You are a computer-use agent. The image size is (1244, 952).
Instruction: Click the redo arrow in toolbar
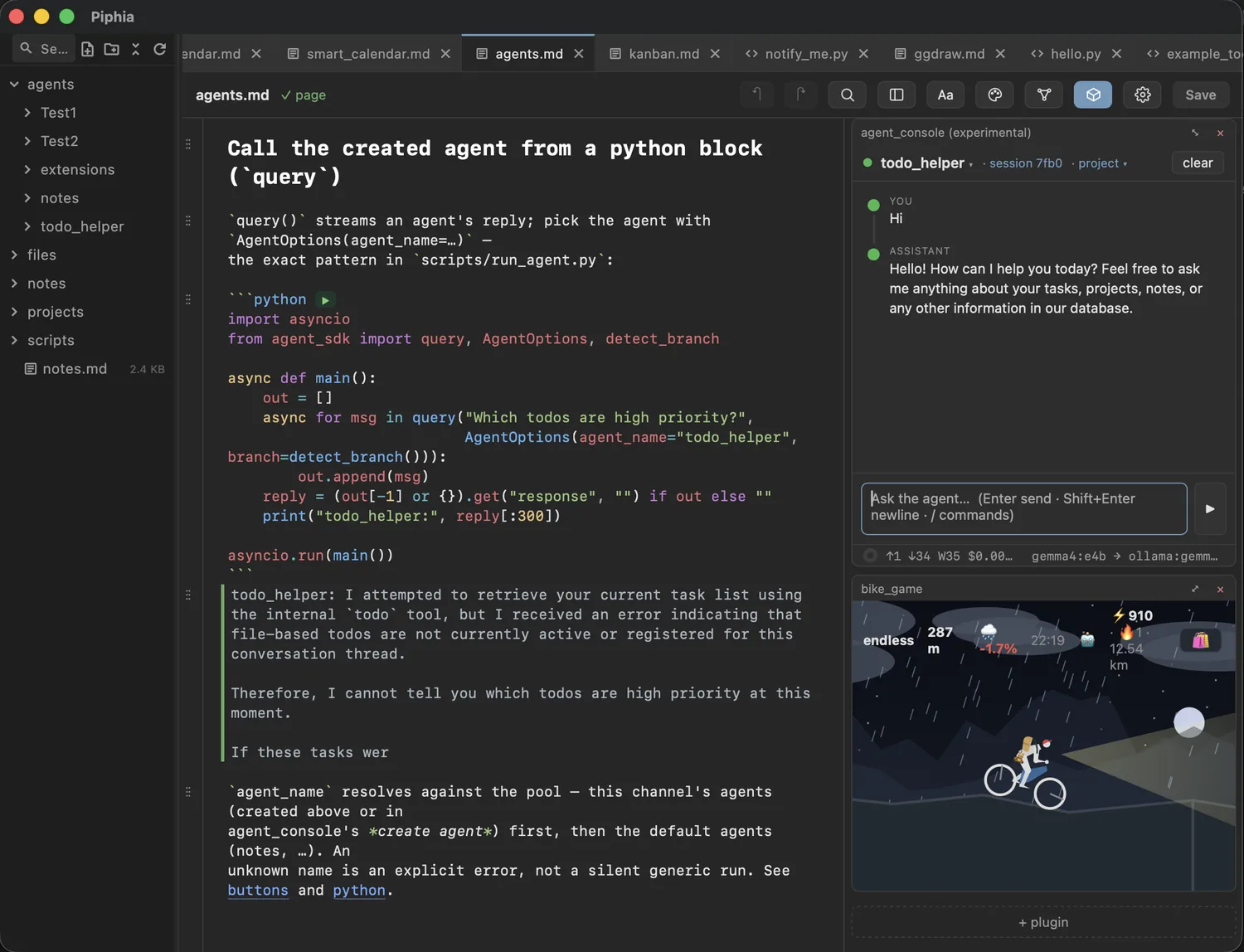click(800, 95)
